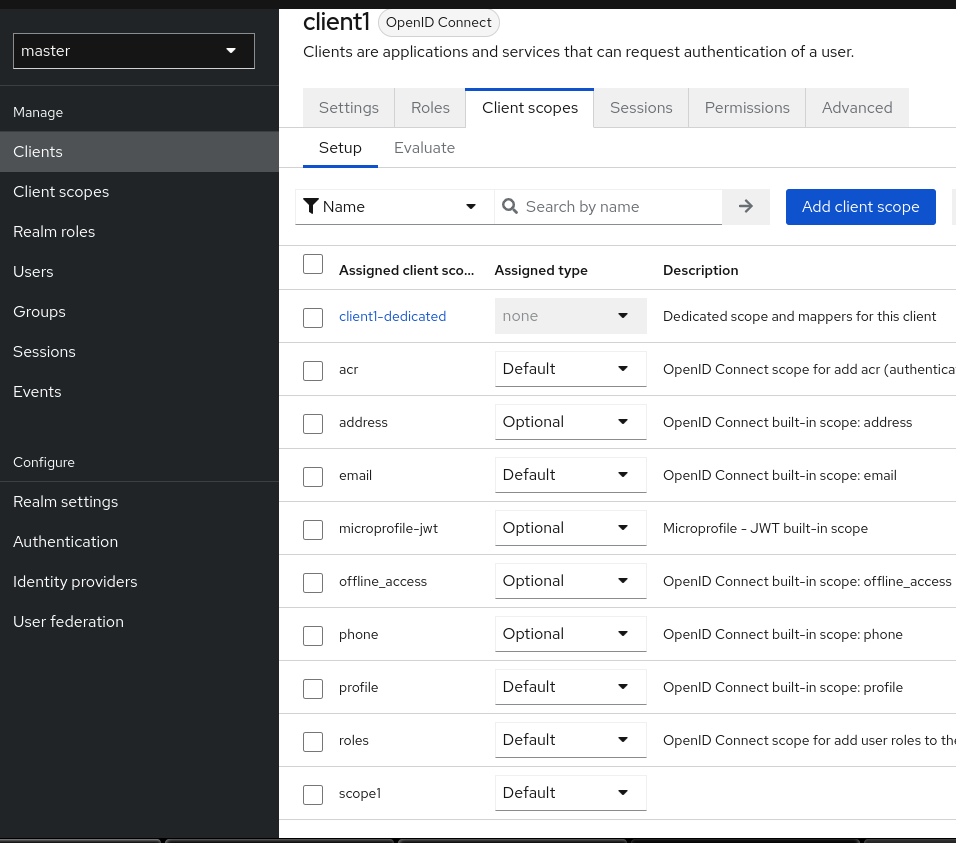This screenshot has height=843, width=956.
Task: Go to Client scopes in sidebar
Action: 139,192
